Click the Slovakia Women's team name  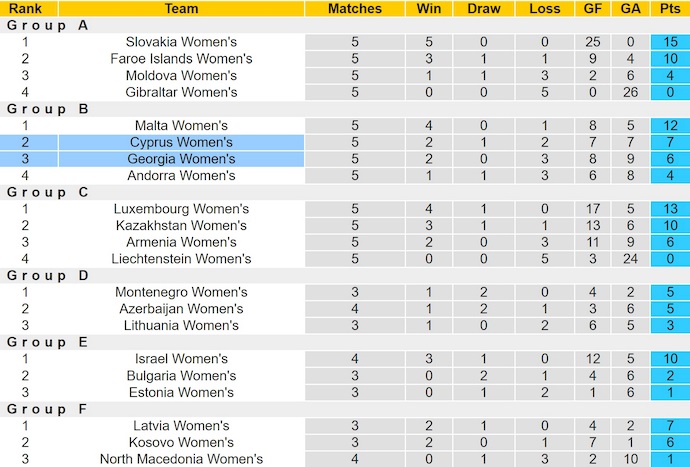181,42
